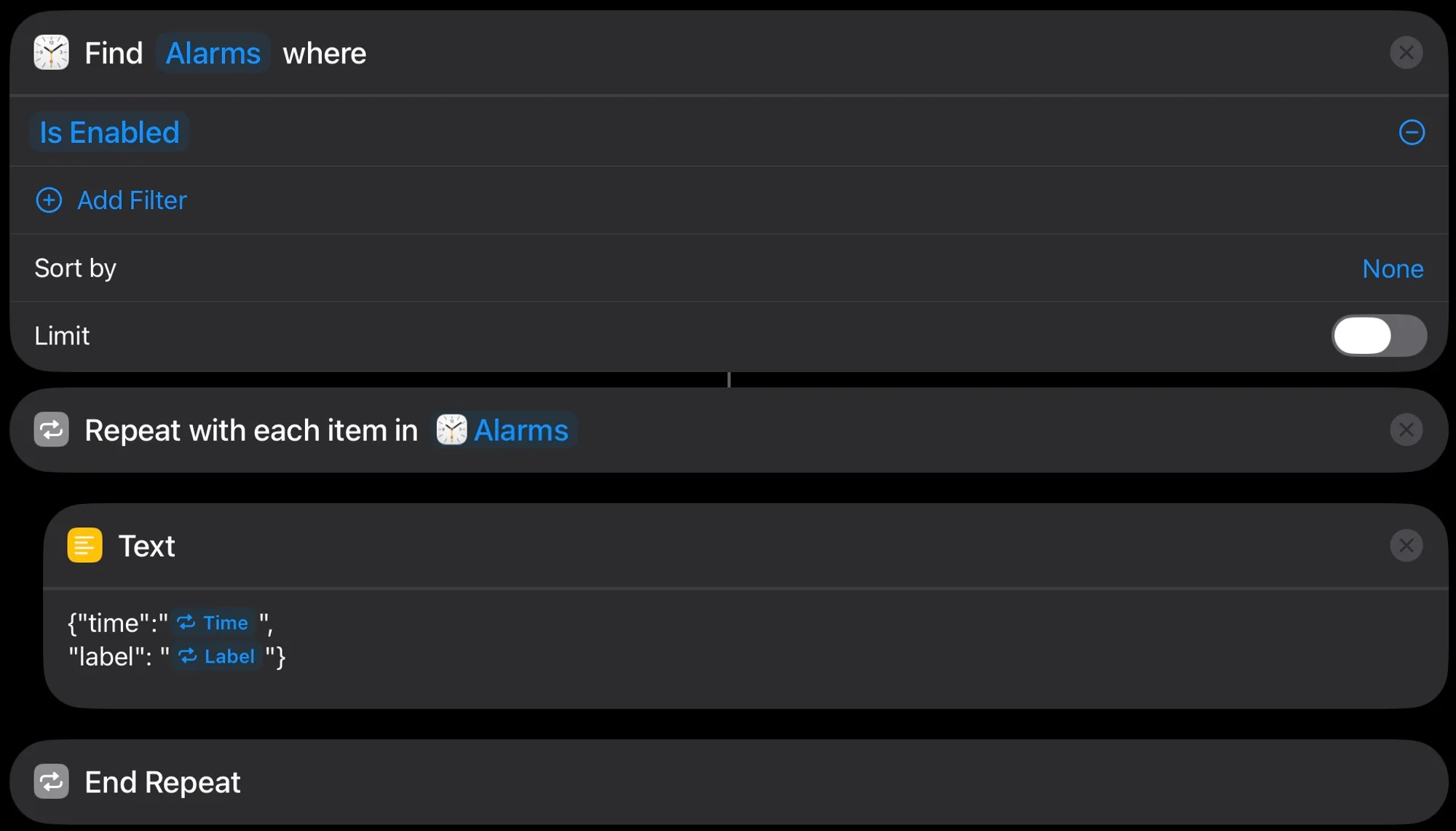Select the Time variable token
Screen dimensions: 1456x831
213,623
